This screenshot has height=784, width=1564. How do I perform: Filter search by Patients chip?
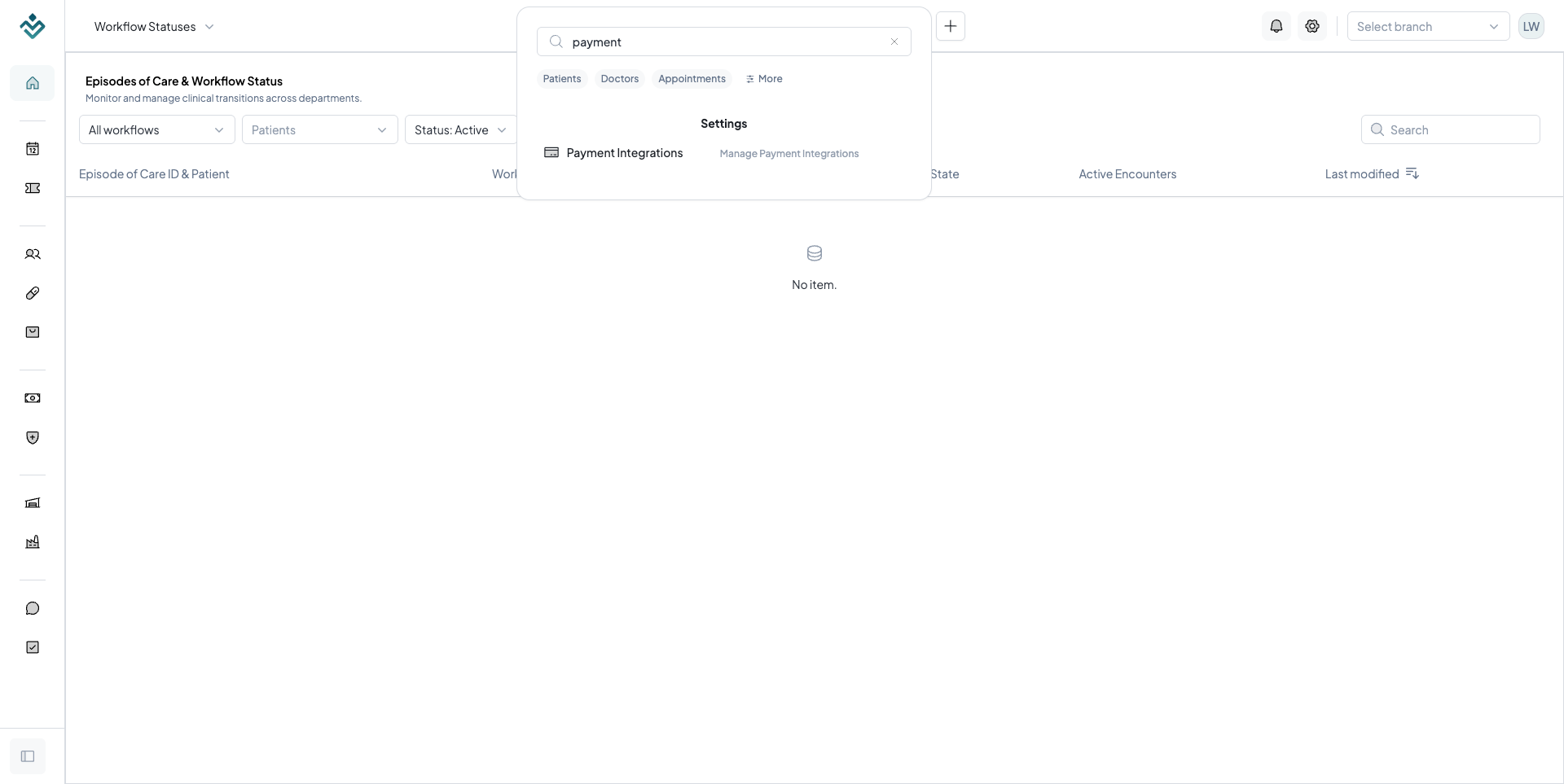click(x=562, y=79)
